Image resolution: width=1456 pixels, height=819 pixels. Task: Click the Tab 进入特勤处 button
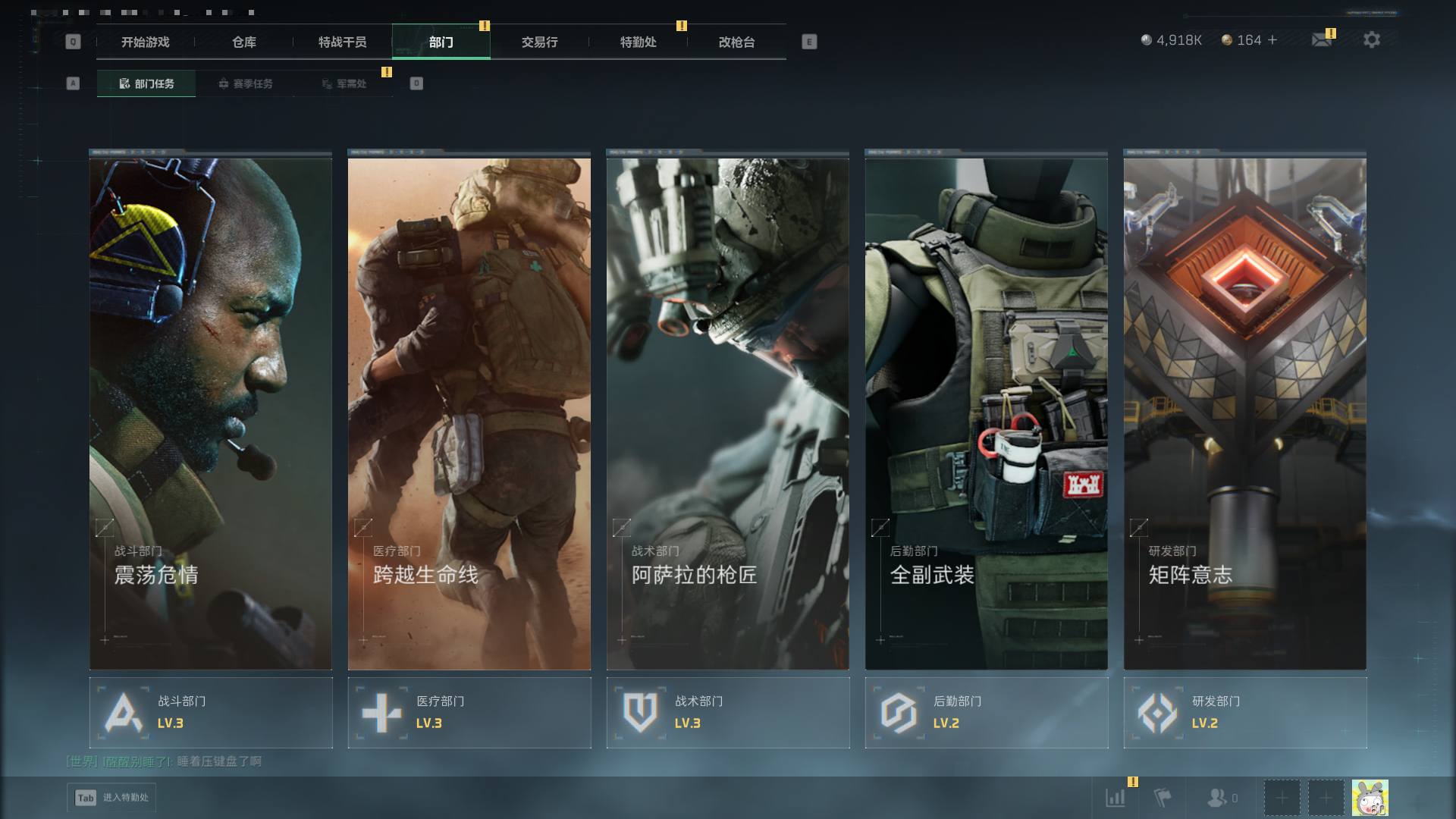click(x=111, y=798)
